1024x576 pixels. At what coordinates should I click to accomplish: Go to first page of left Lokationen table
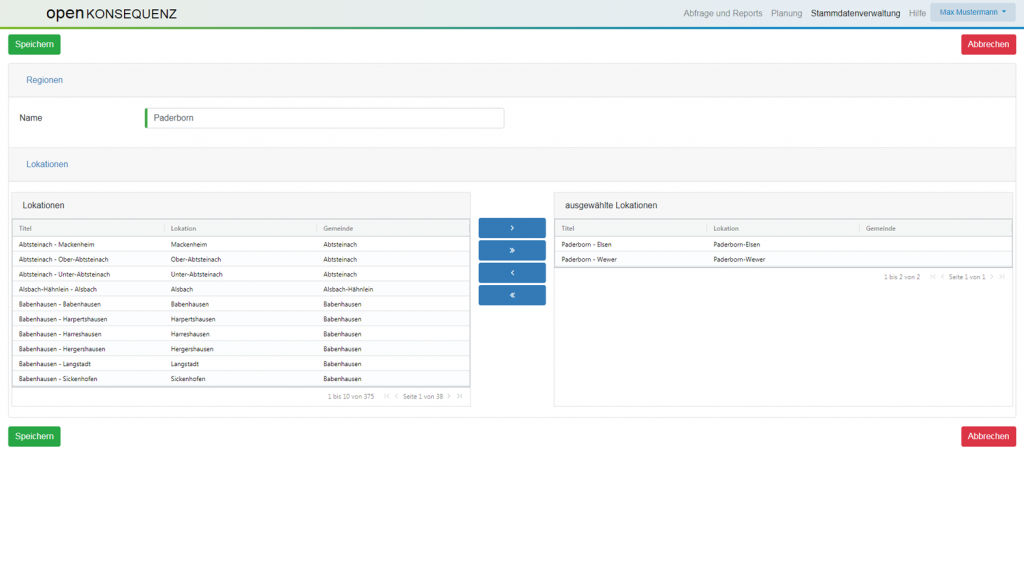tap(386, 397)
